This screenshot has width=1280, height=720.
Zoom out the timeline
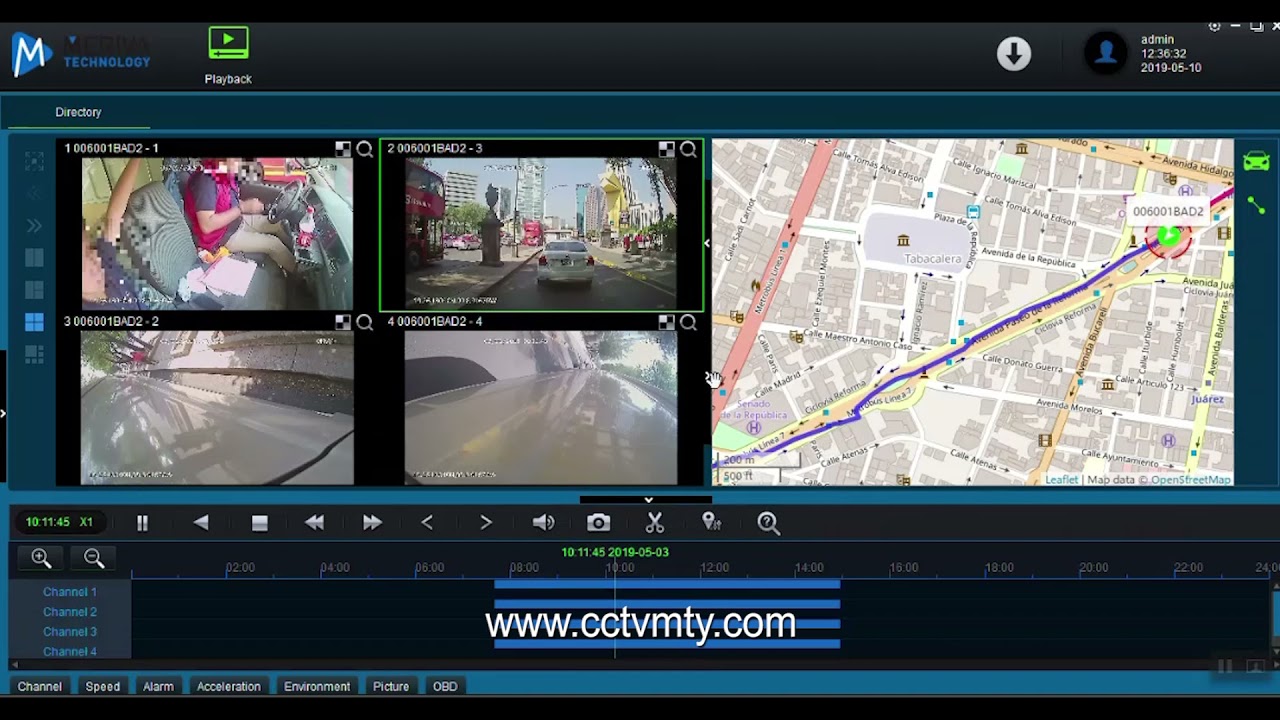pyautogui.click(x=94, y=559)
